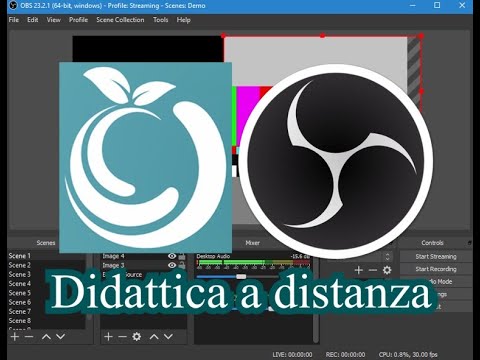This screenshot has width=480, height=360.
Task: Open the File menu
Action: tap(14, 20)
